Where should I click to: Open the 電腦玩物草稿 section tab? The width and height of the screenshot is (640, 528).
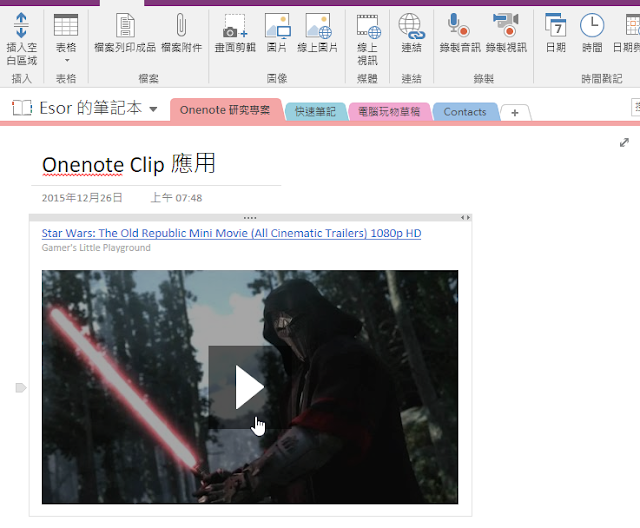389,111
